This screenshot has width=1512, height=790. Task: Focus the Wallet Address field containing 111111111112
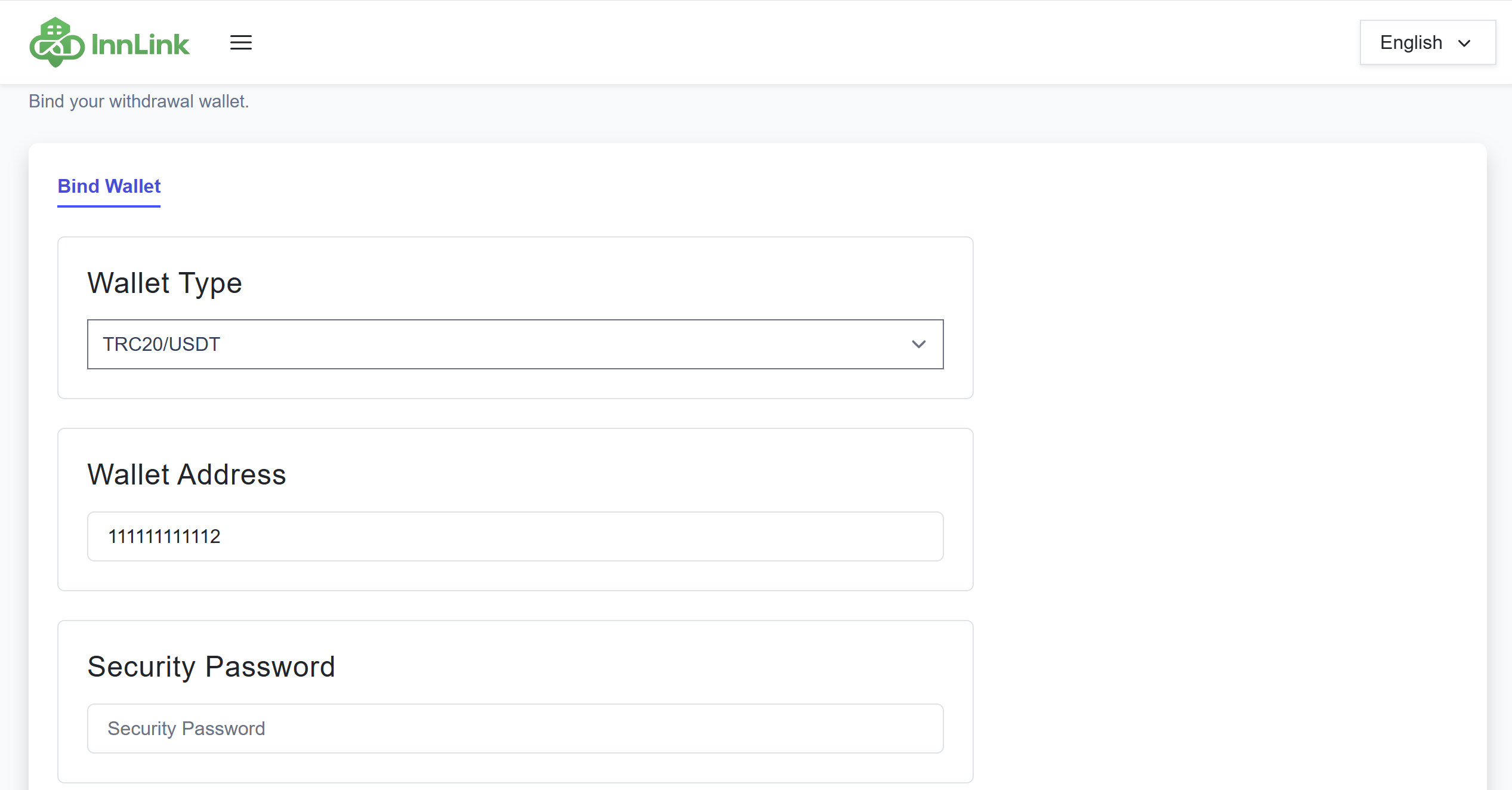pos(514,536)
